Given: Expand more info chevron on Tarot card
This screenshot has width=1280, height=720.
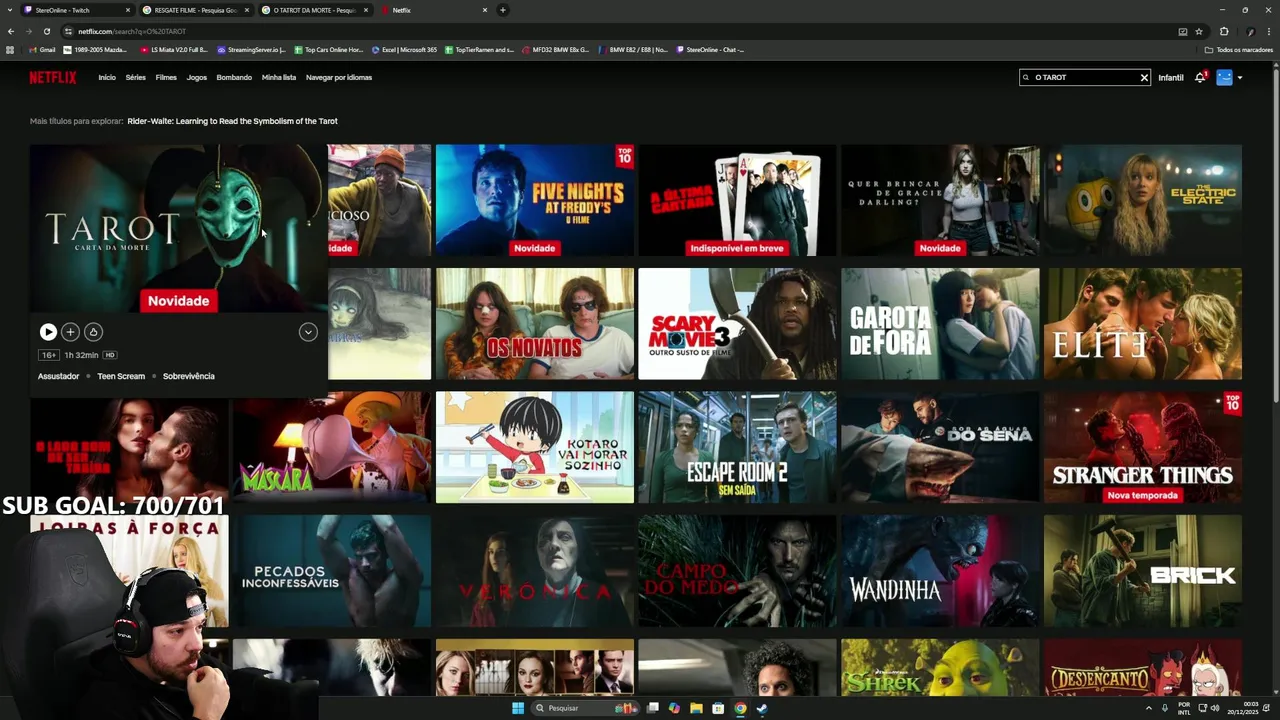Looking at the screenshot, I should point(308,332).
